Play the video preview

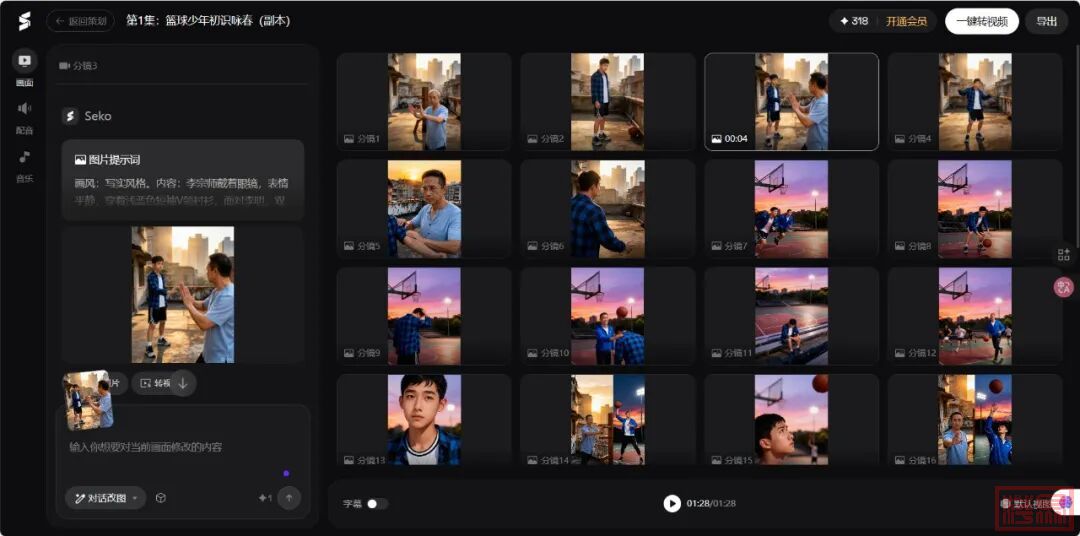pos(672,503)
